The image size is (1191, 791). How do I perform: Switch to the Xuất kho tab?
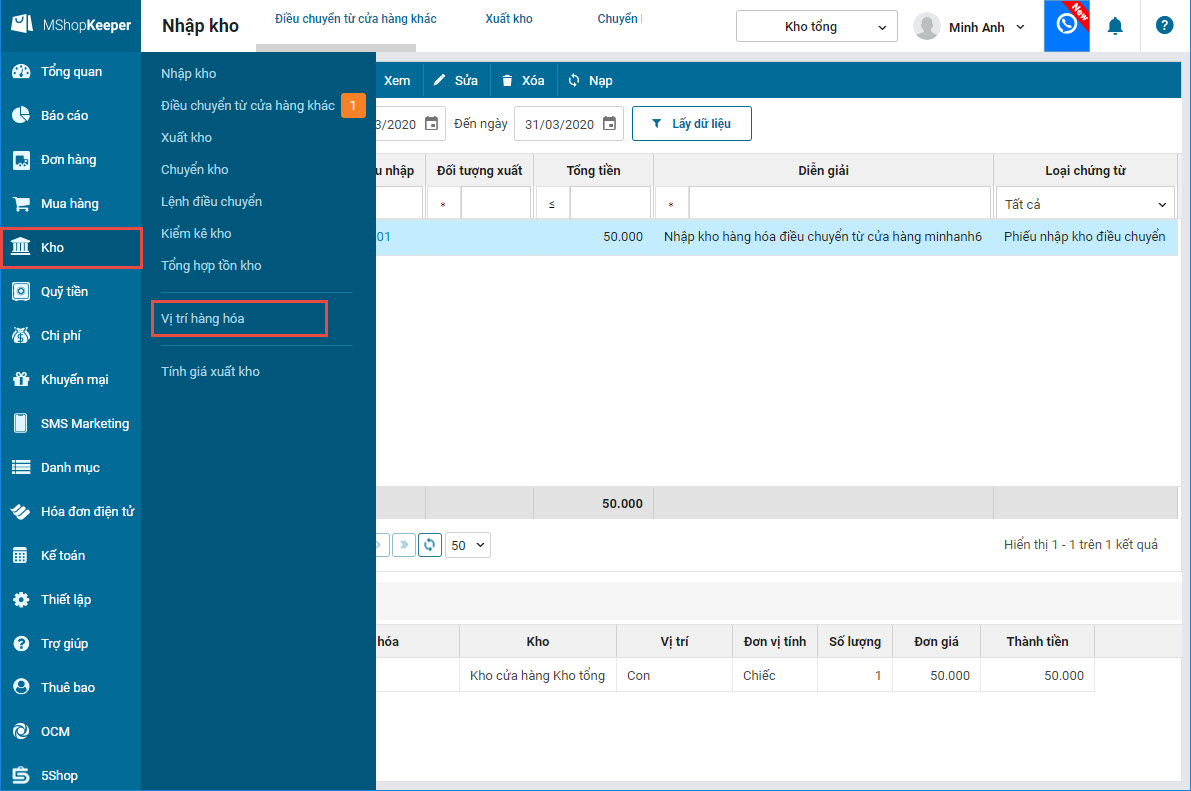point(509,19)
